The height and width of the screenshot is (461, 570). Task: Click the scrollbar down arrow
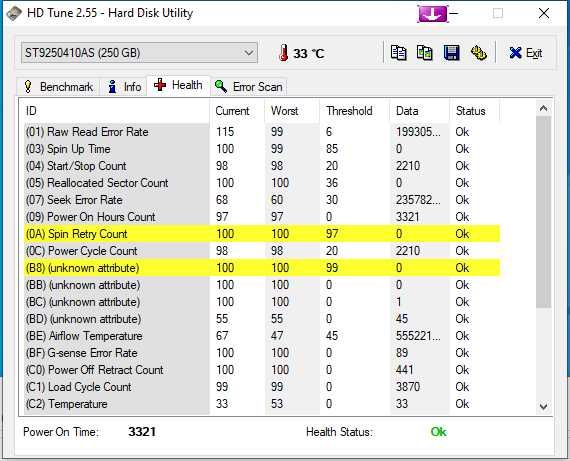pyautogui.click(x=543, y=406)
